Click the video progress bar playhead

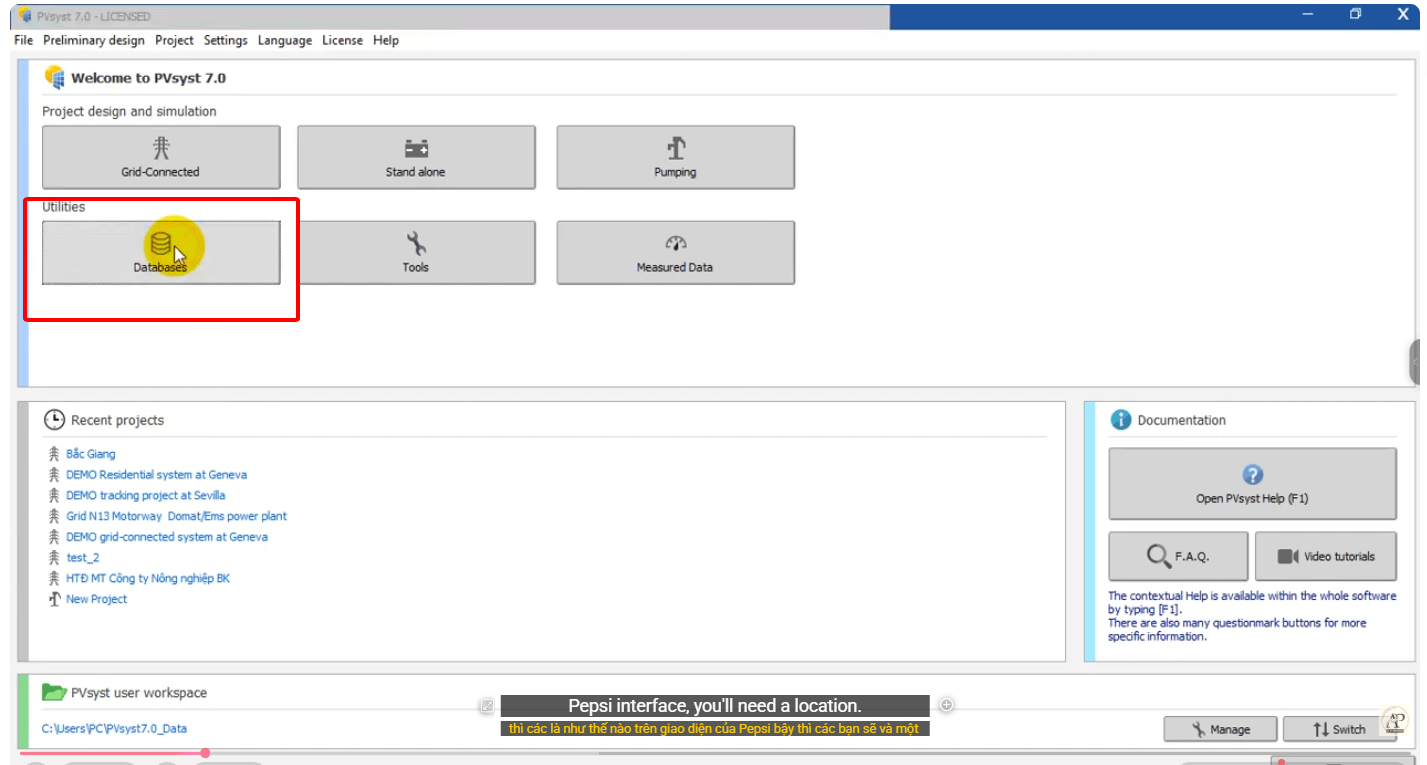pos(205,752)
